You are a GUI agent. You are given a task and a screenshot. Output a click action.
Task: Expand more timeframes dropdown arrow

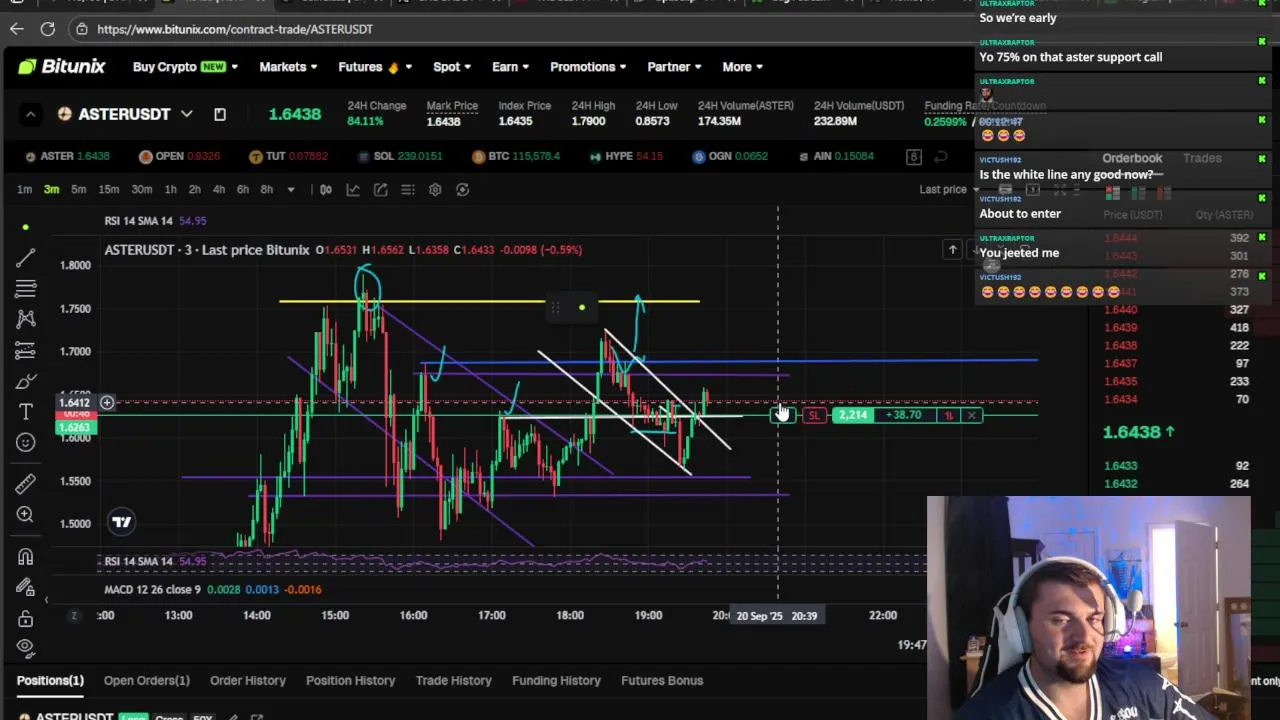pyautogui.click(x=291, y=189)
